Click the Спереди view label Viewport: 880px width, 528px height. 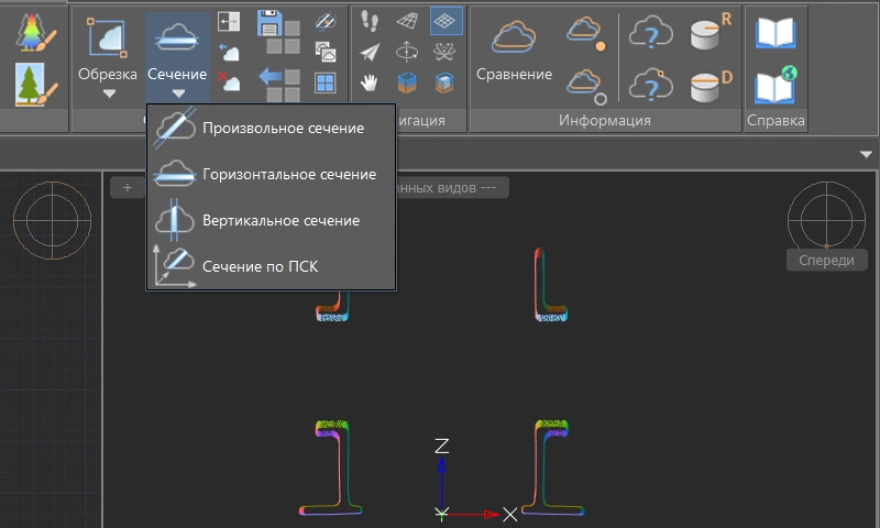[826, 260]
